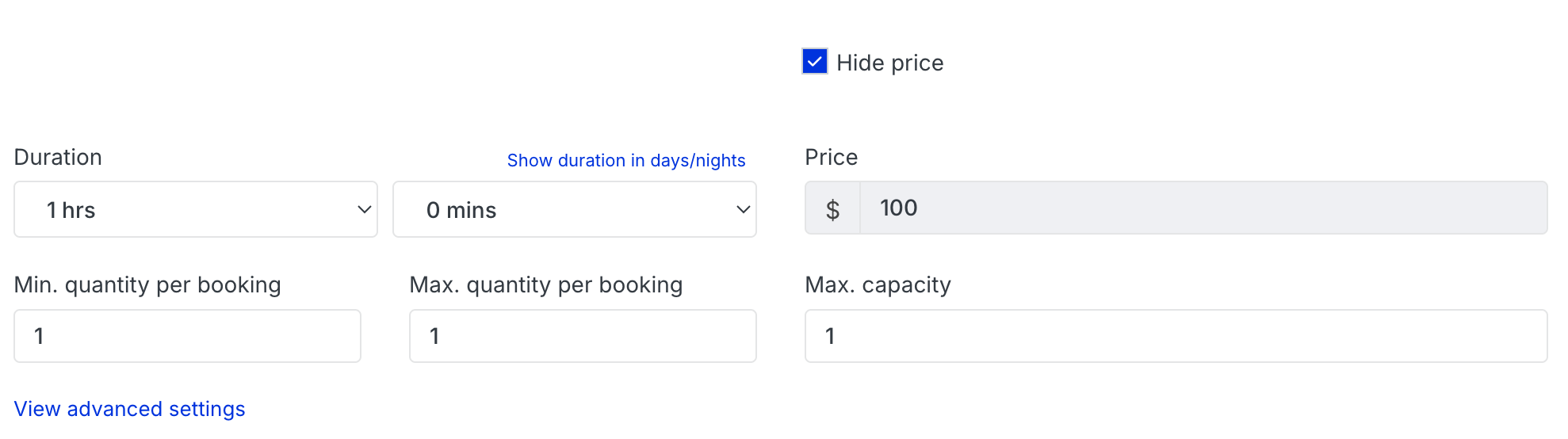
Task: Open the minutes duration dropdown
Action: point(574,209)
